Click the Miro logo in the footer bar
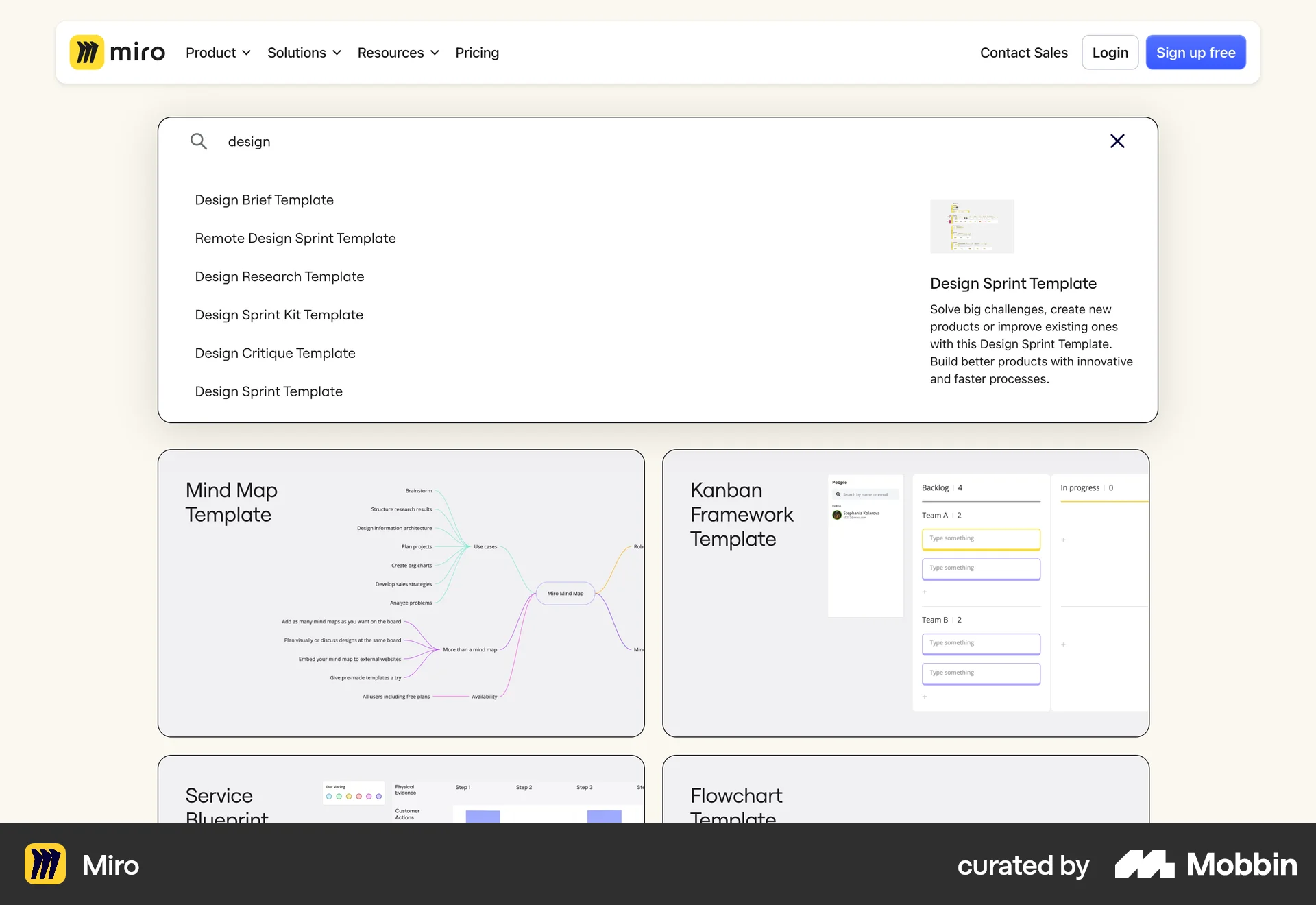This screenshot has width=1316, height=905. click(x=45, y=865)
